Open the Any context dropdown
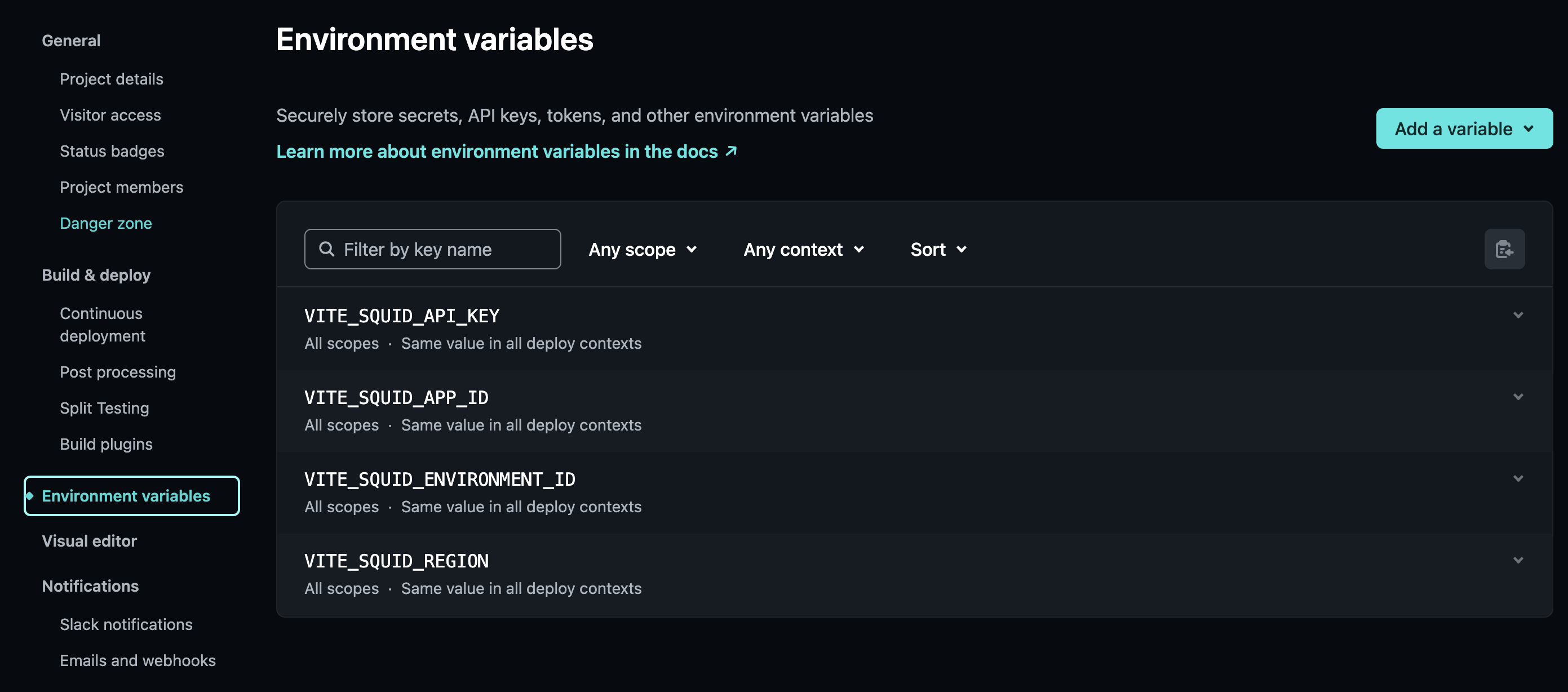Image resolution: width=1568 pixels, height=692 pixels. pyautogui.click(x=804, y=249)
